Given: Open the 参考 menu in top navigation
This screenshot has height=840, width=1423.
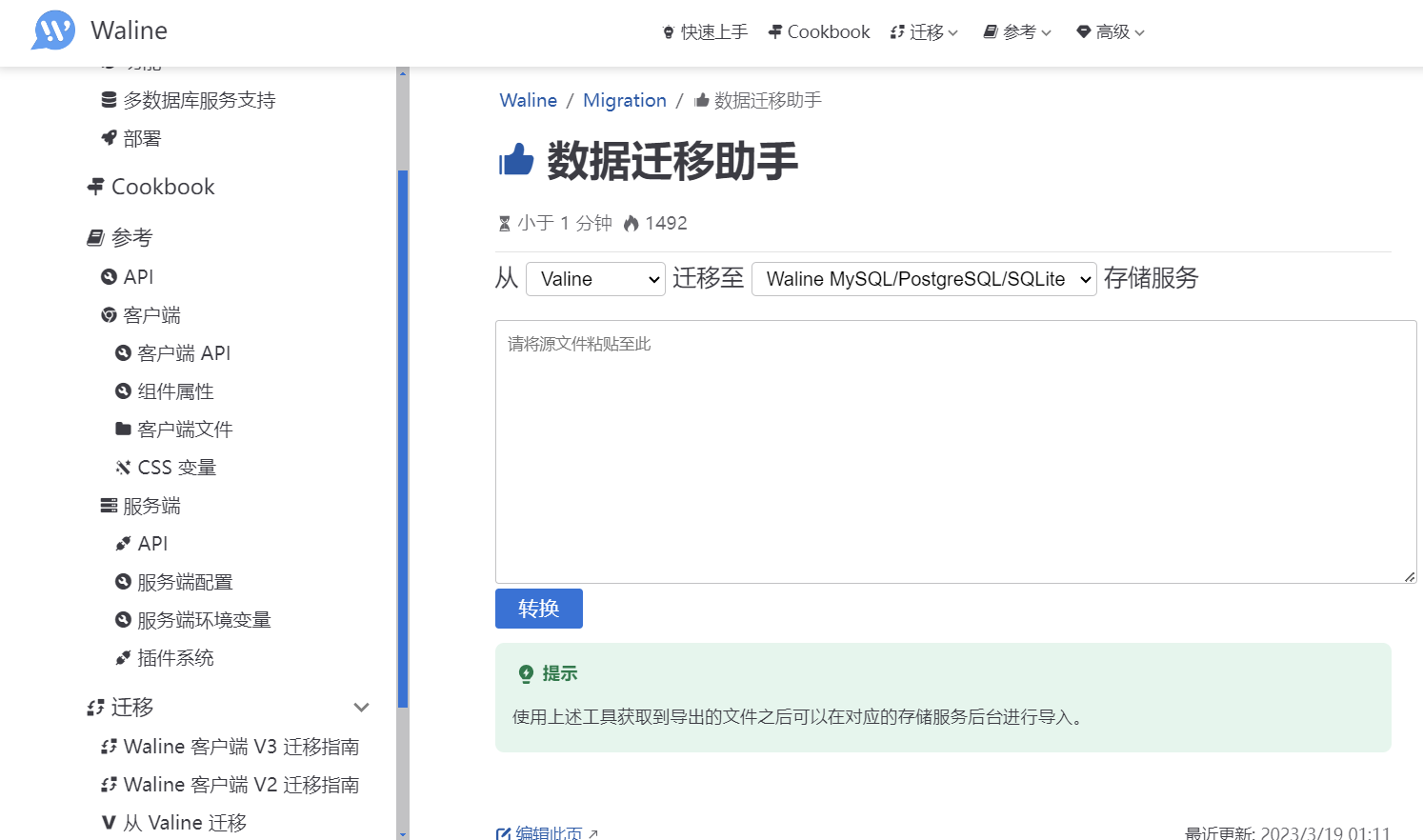Looking at the screenshot, I should [x=1017, y=32].
